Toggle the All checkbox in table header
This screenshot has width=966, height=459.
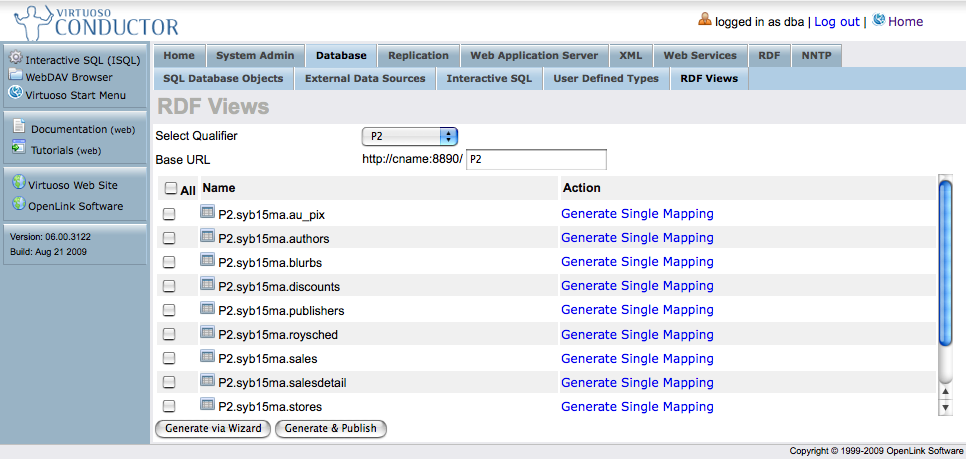pyautogui.click(x=171, y=188)
